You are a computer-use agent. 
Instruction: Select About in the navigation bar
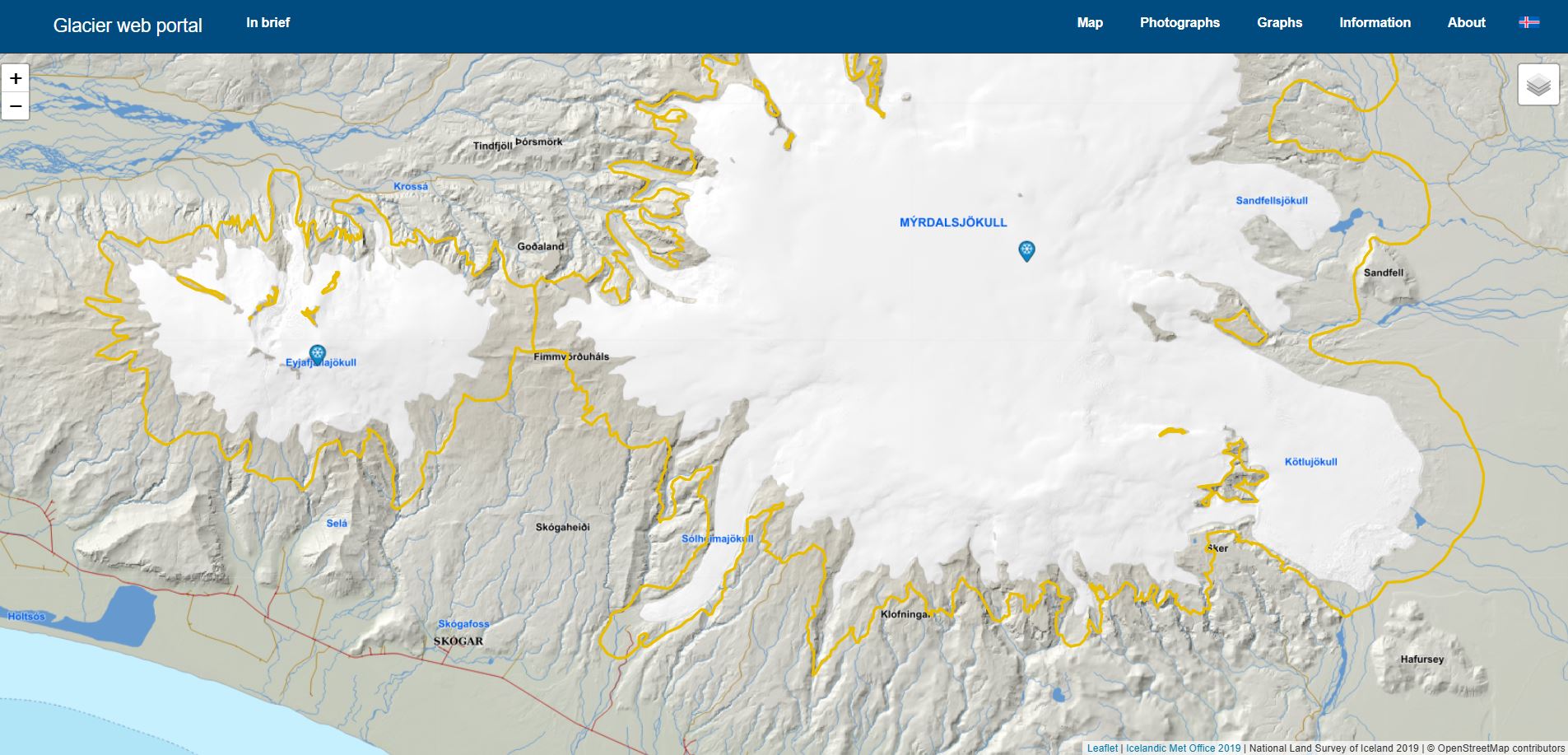click(x=1466, y=23)
